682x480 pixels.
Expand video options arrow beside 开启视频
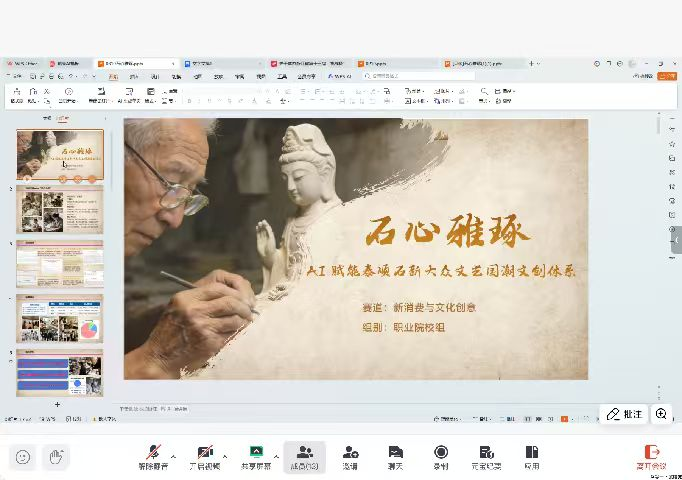point(225,455)
